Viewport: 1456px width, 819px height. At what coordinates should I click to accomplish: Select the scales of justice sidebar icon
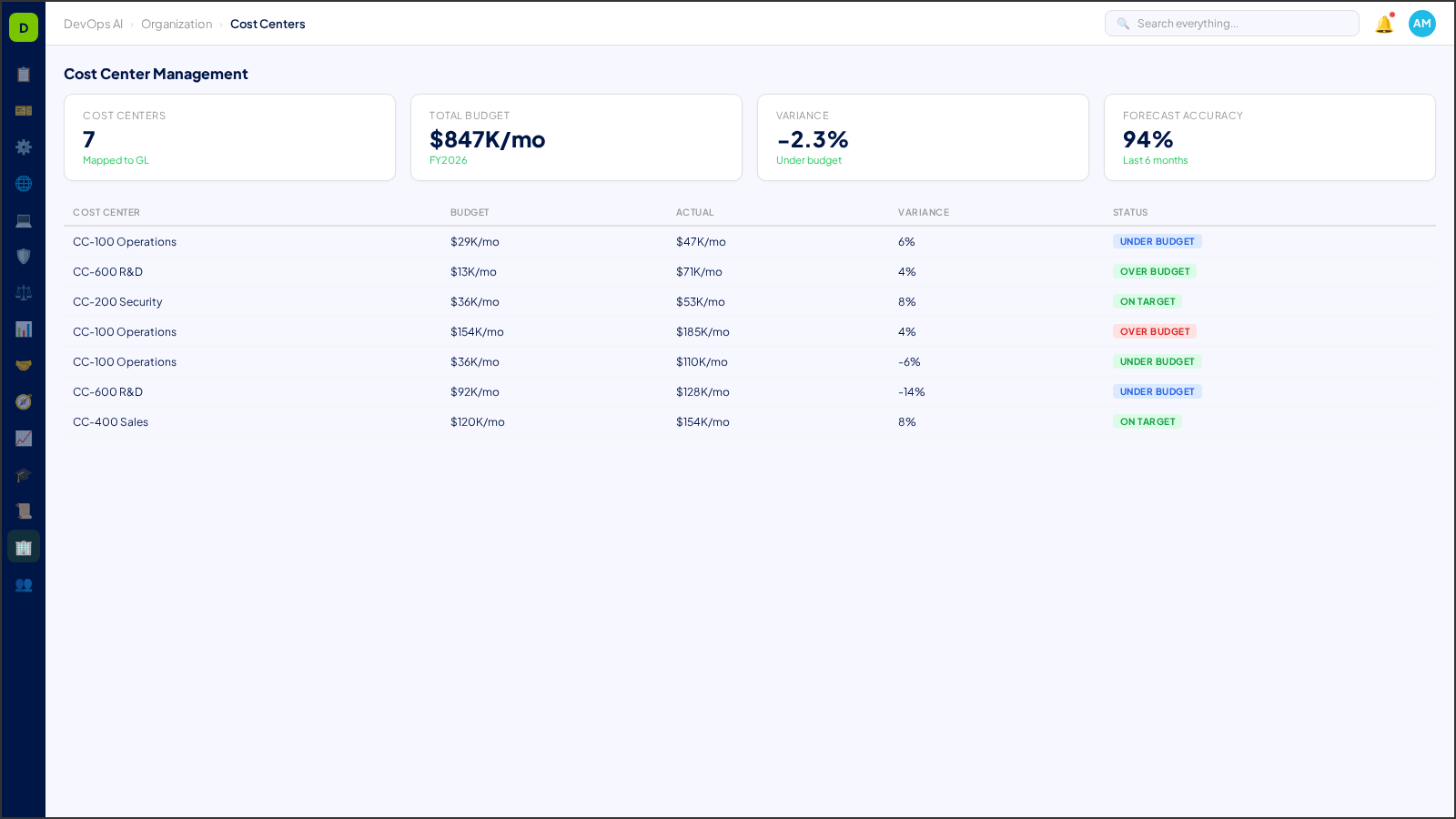pyautogui.click(x=24, y=292)
